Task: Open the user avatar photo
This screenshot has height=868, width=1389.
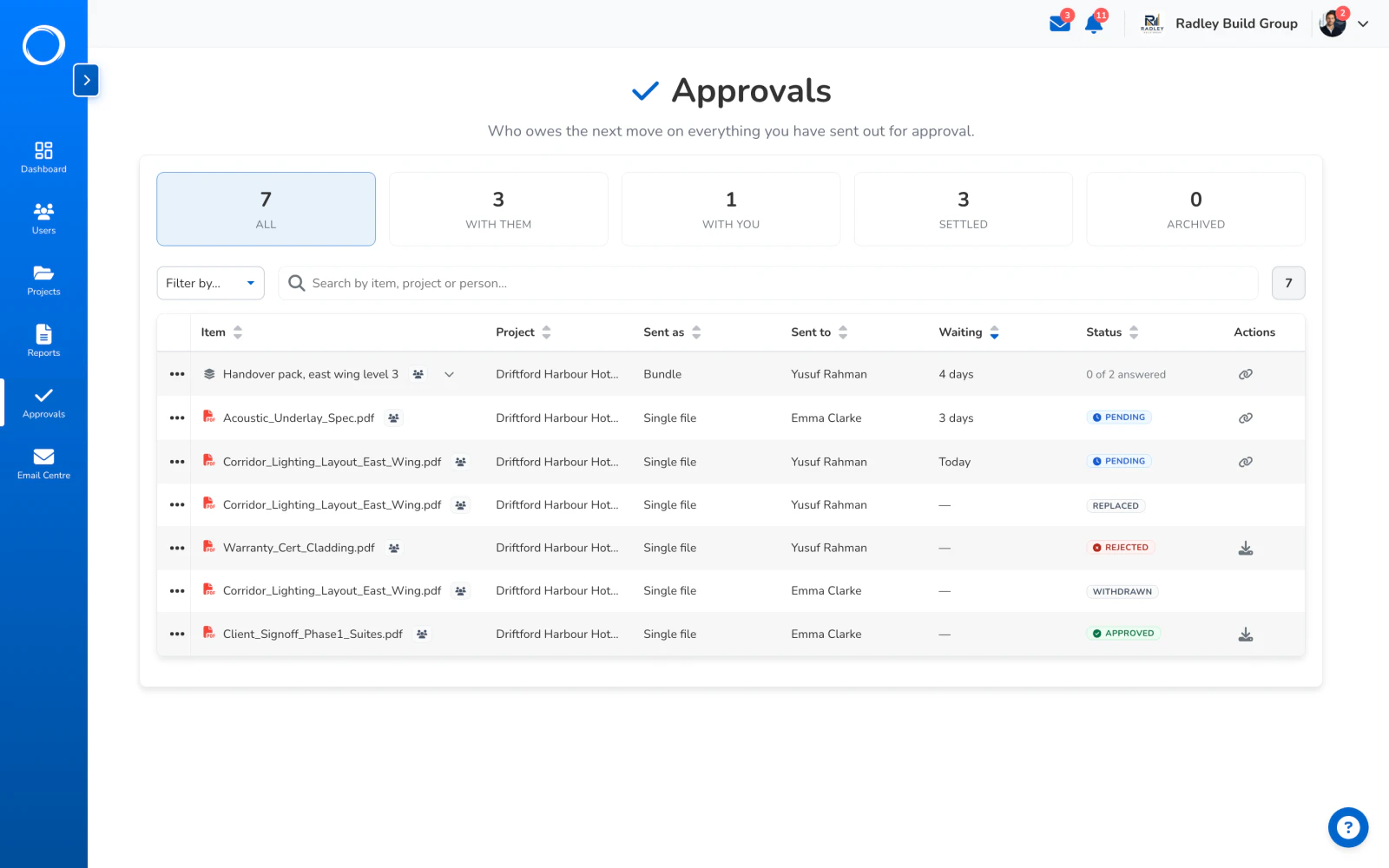Action: 1333,23
